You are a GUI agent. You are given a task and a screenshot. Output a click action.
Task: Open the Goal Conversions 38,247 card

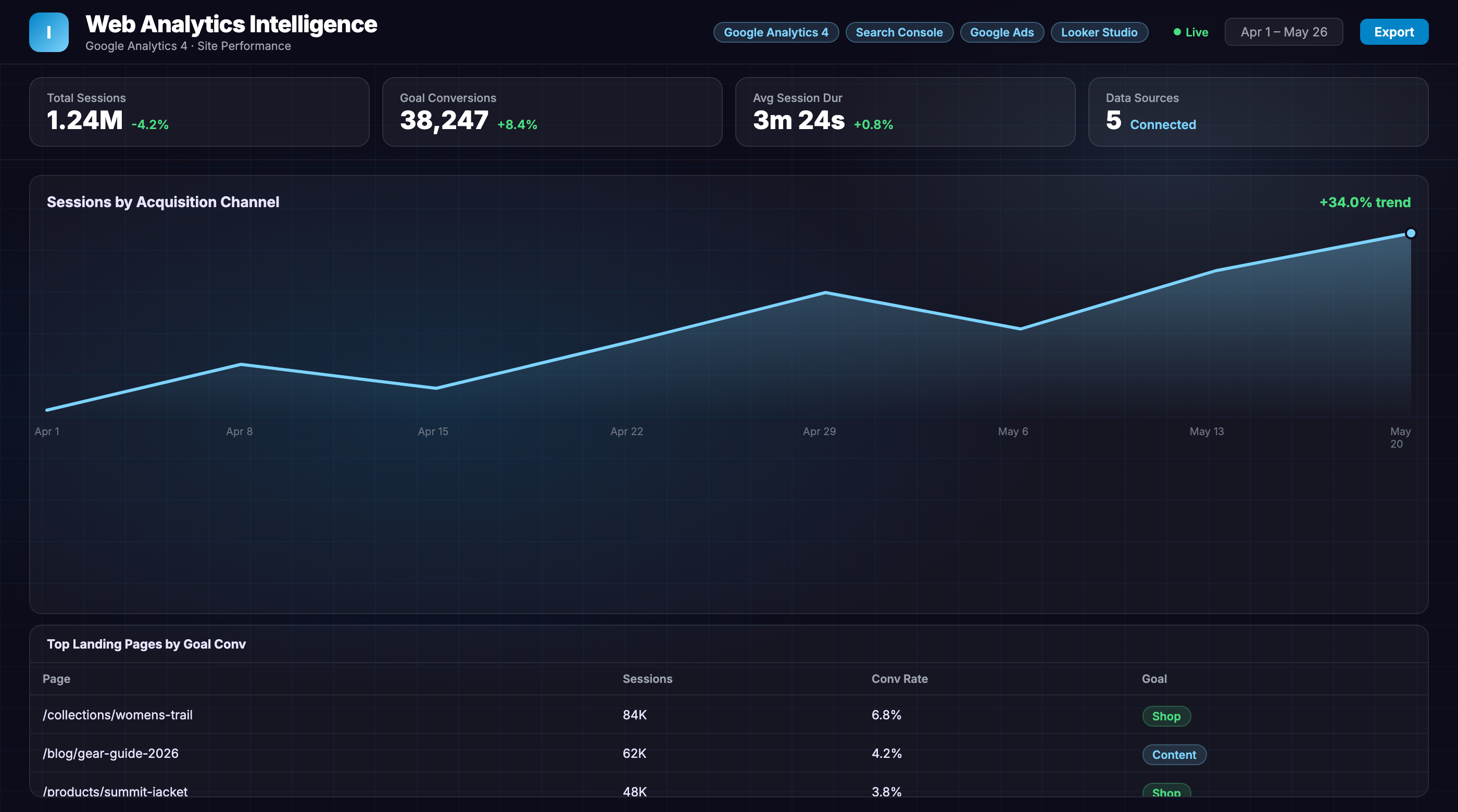point(552,112)
